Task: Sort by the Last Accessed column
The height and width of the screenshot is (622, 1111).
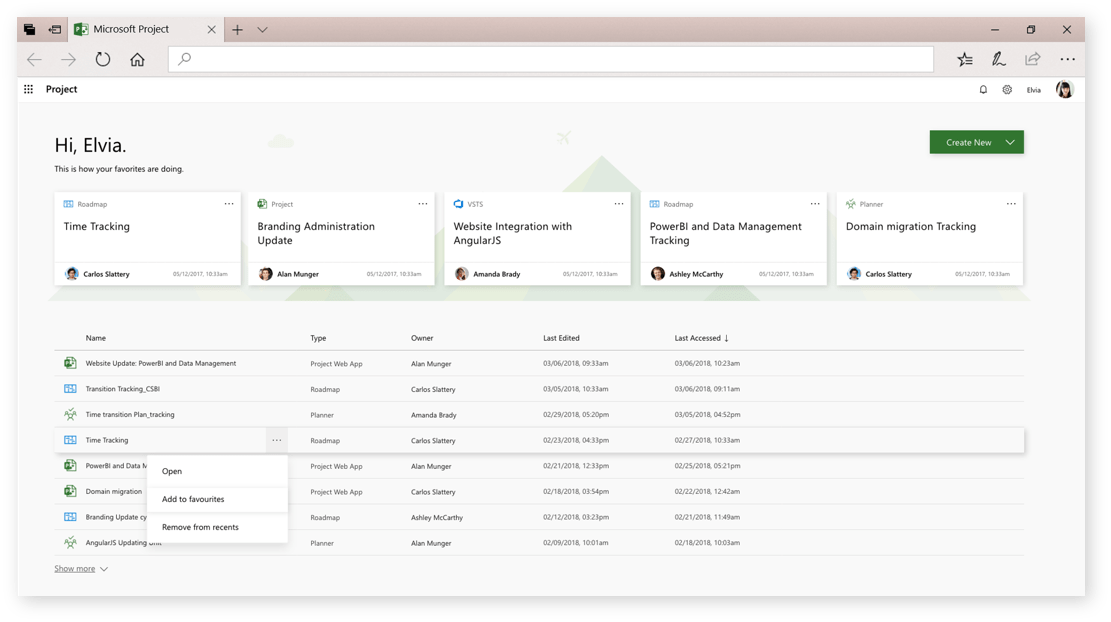Action: (x=702, y=338)
